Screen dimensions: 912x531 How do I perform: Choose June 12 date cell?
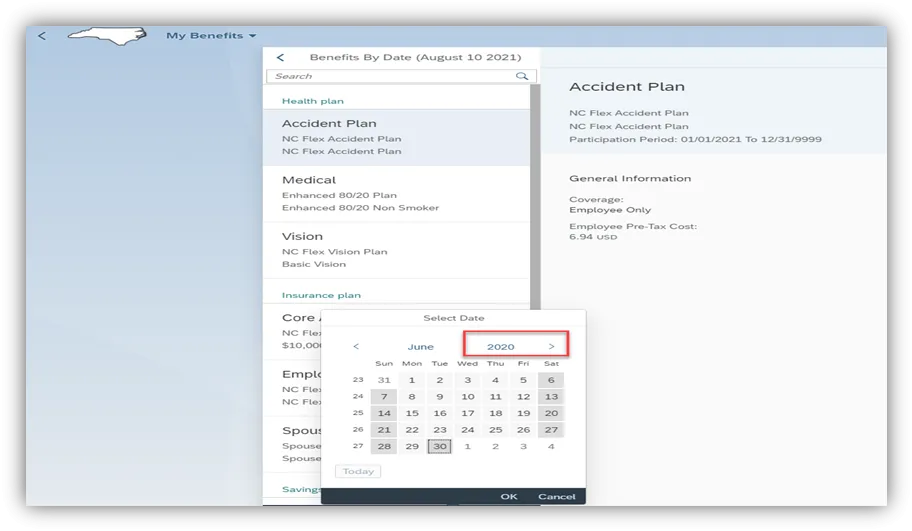click(x=523, y=397)
